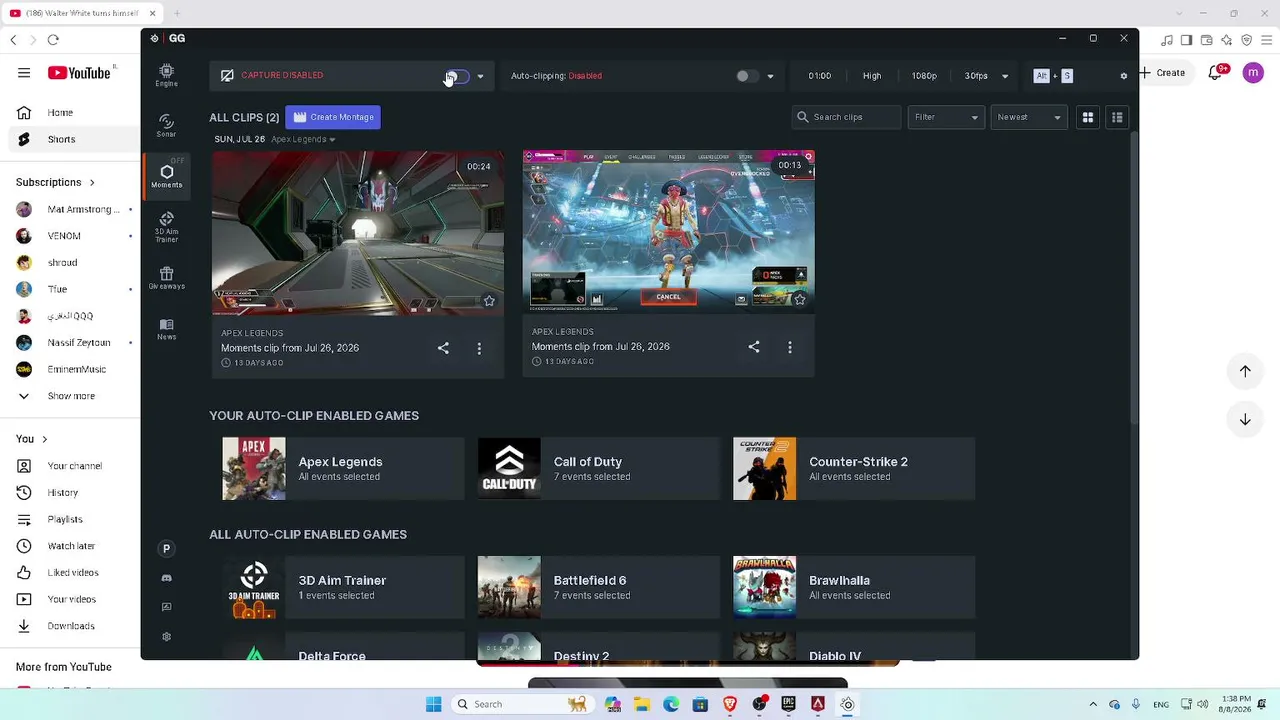Open the Sonar section in the sidebar

pos(166,125)
